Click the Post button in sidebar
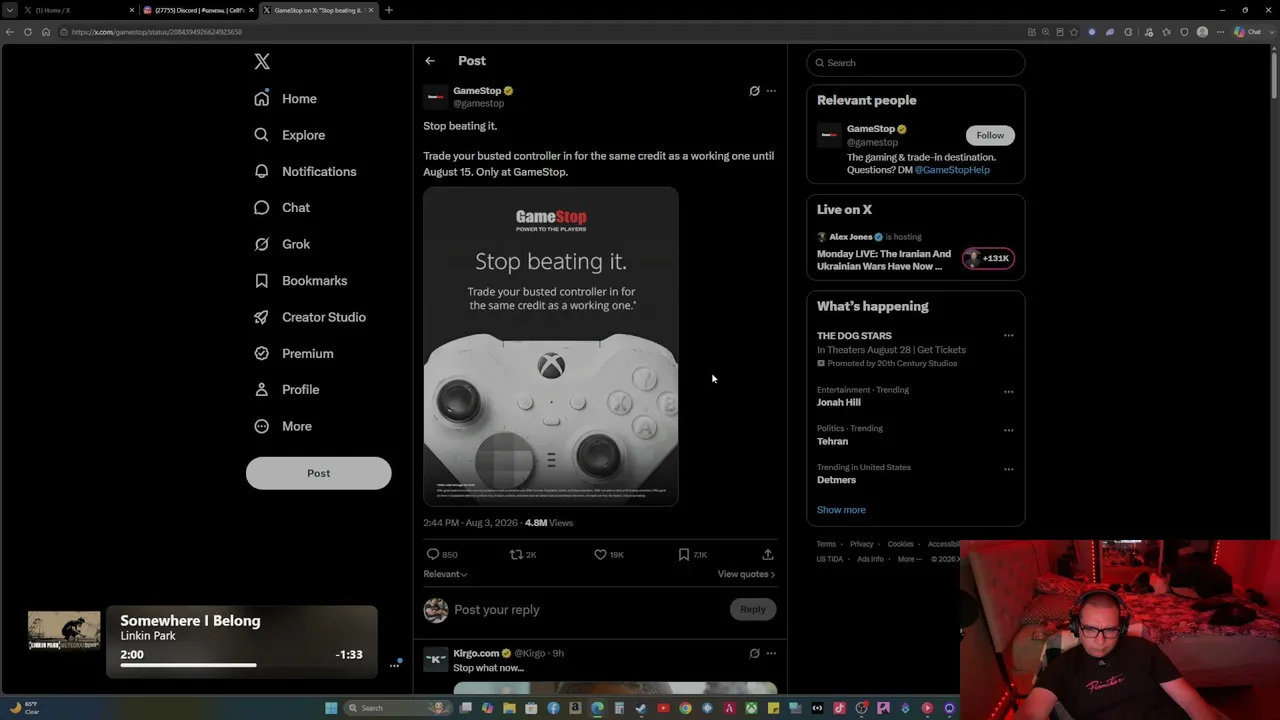 coord(319,473)
